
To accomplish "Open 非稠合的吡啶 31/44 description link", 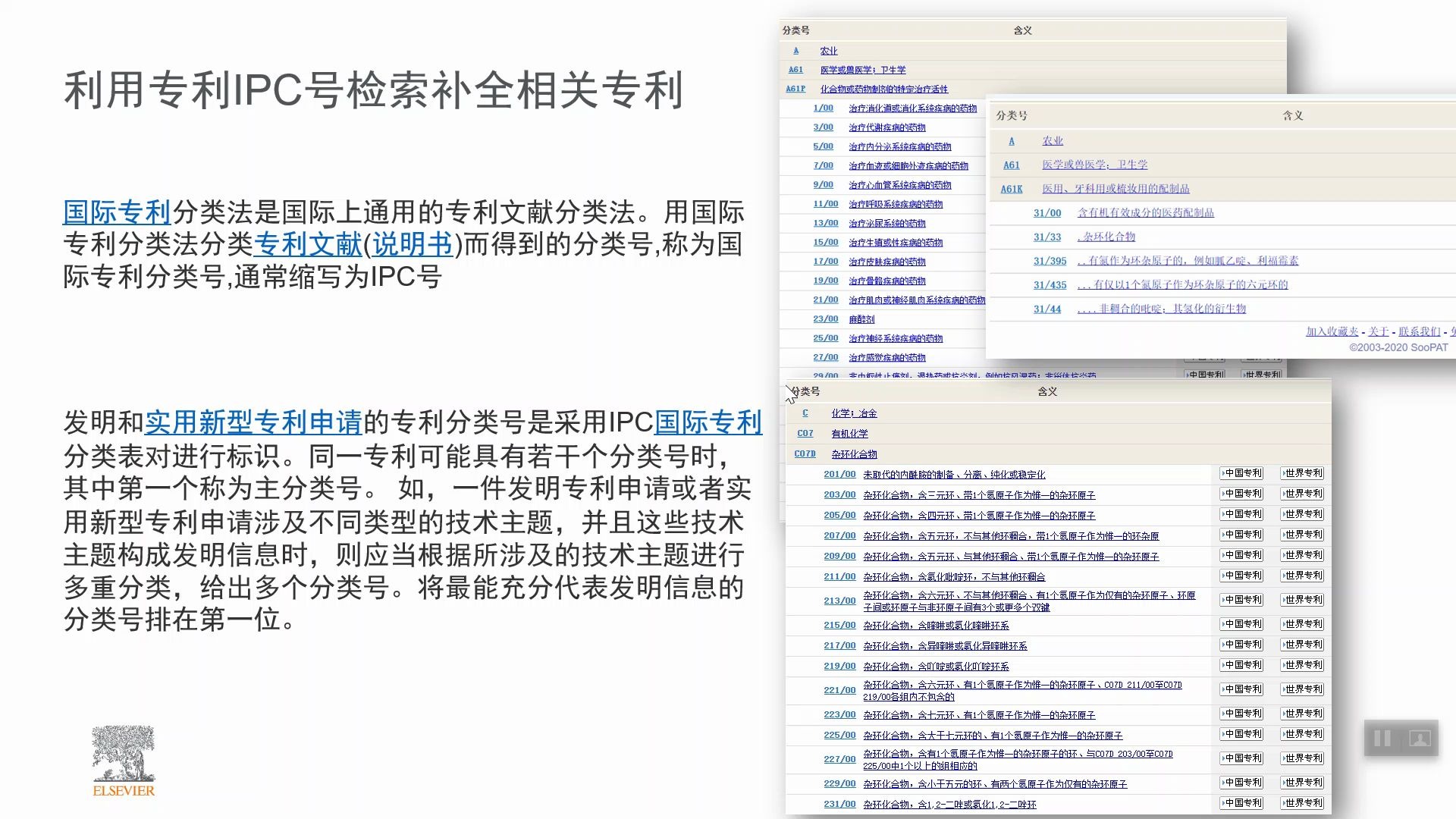I will 1161,309.
